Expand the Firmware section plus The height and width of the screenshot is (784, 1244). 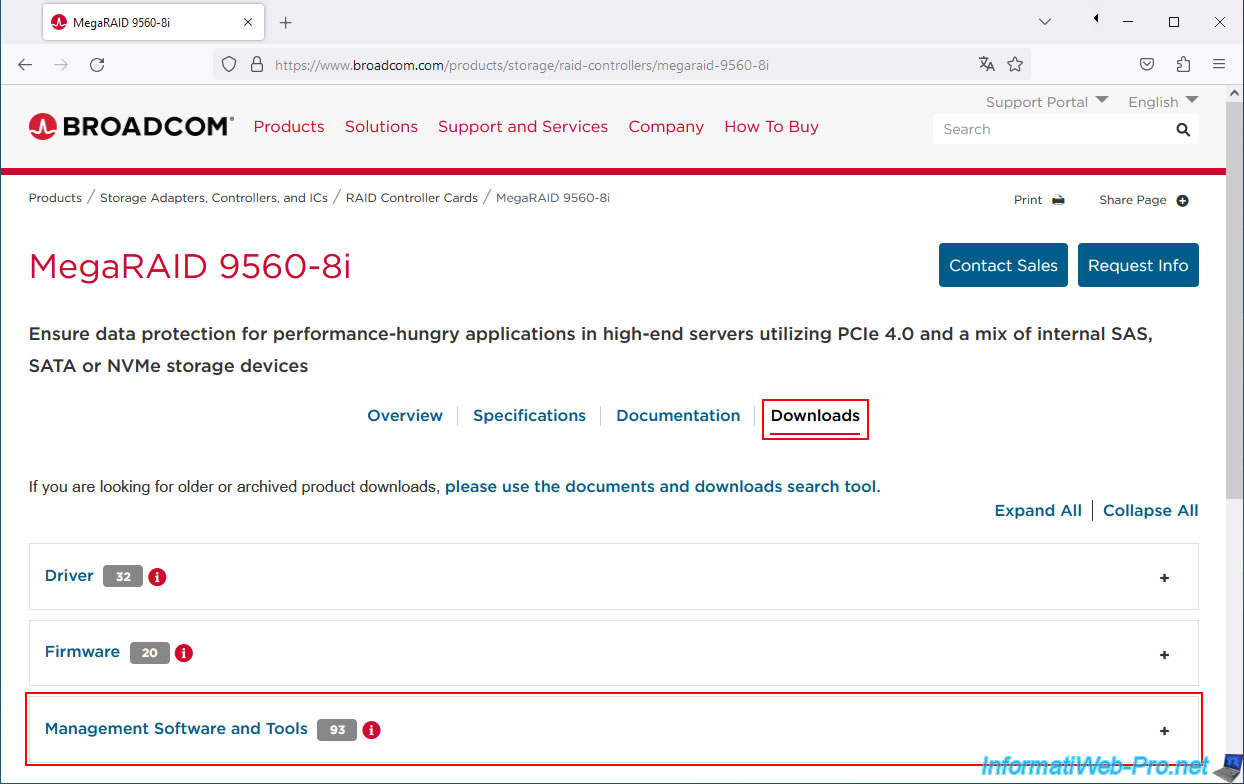coord(1164,655)
